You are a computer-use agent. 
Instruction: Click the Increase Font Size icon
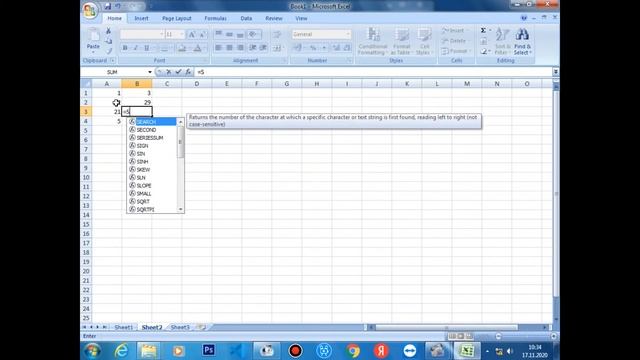pos(191,35)
